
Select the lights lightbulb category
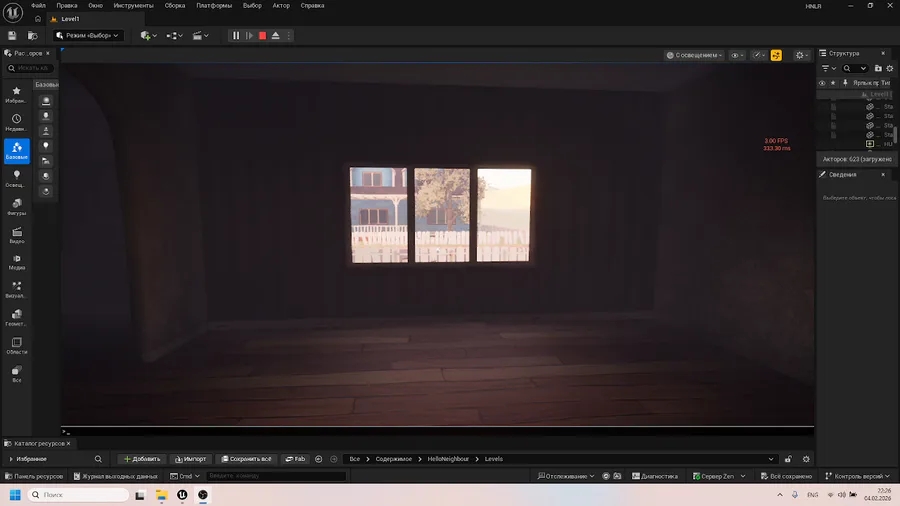pyautogui.click(x=17, y=179)
